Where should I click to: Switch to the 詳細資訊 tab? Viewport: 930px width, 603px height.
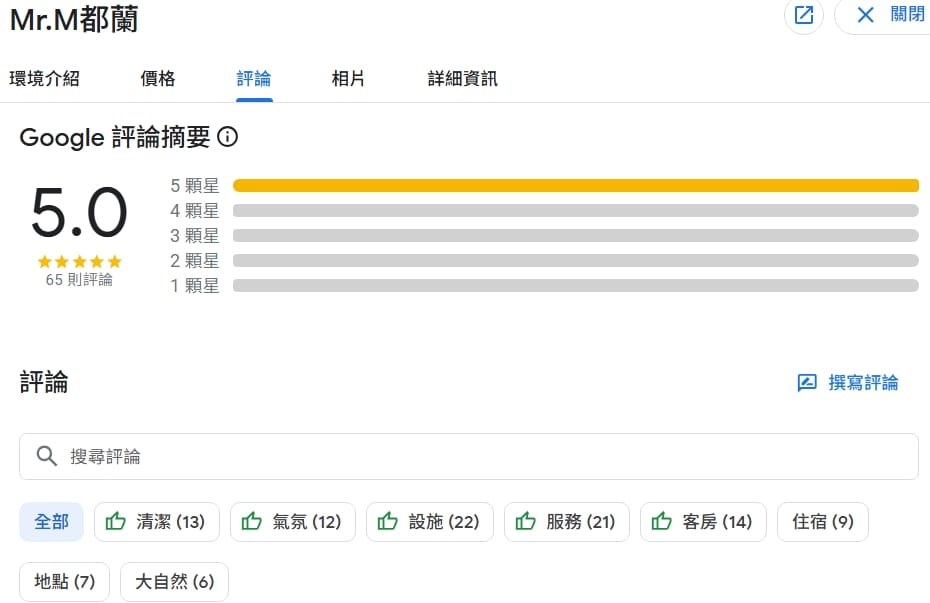(460, 78)
